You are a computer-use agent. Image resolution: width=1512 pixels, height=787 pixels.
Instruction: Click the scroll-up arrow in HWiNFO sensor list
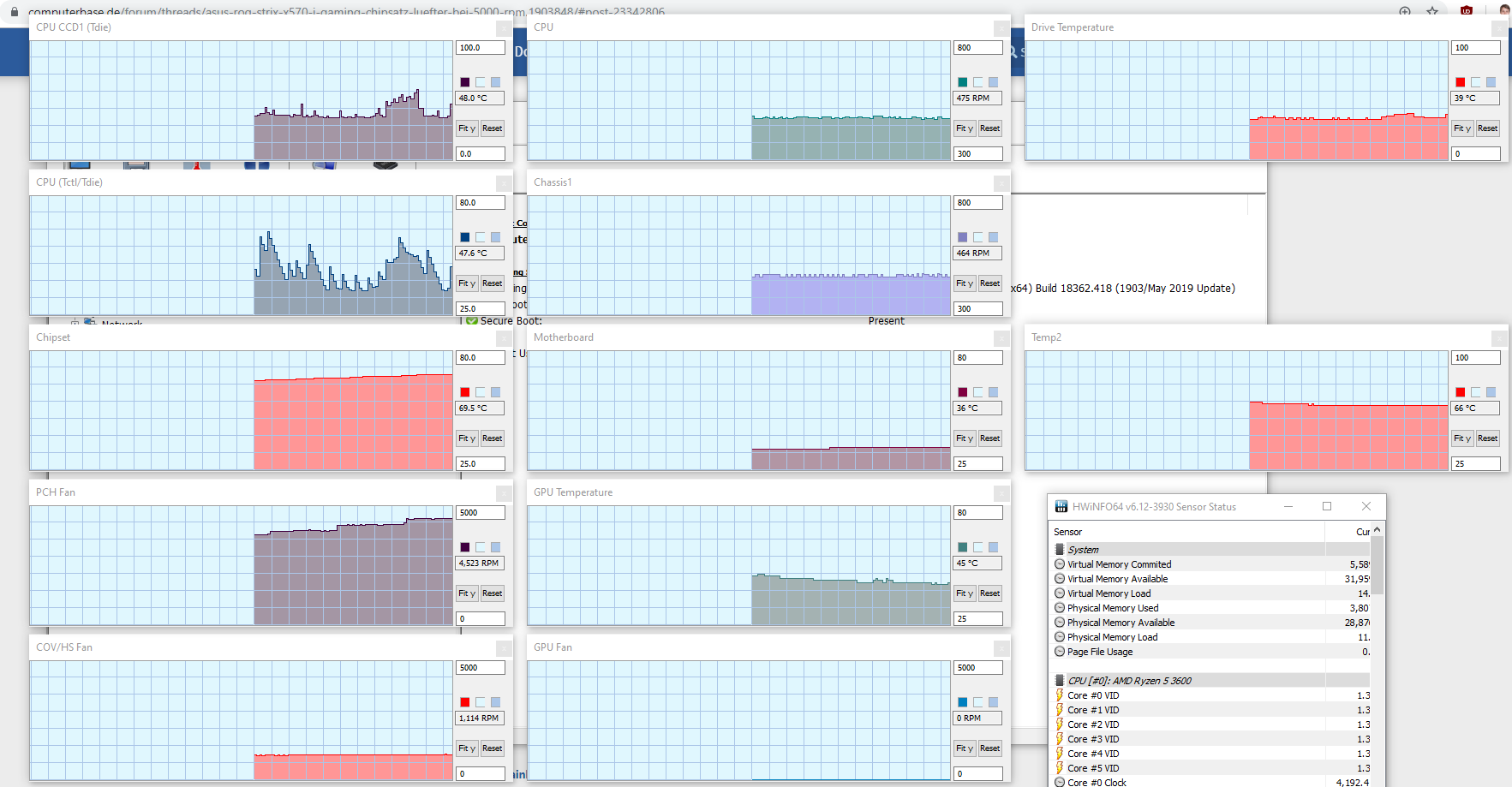[x=1378, y=530]
